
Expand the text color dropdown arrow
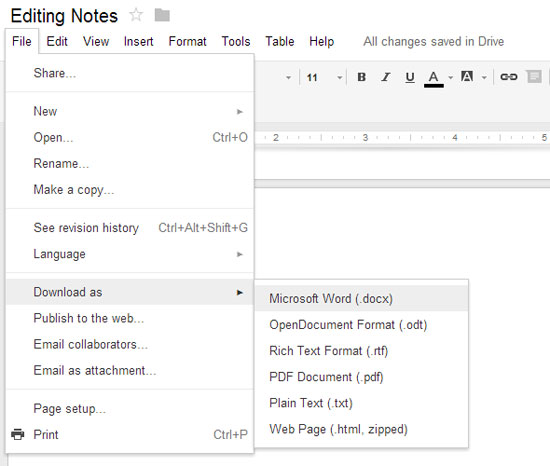pos(450,77)
